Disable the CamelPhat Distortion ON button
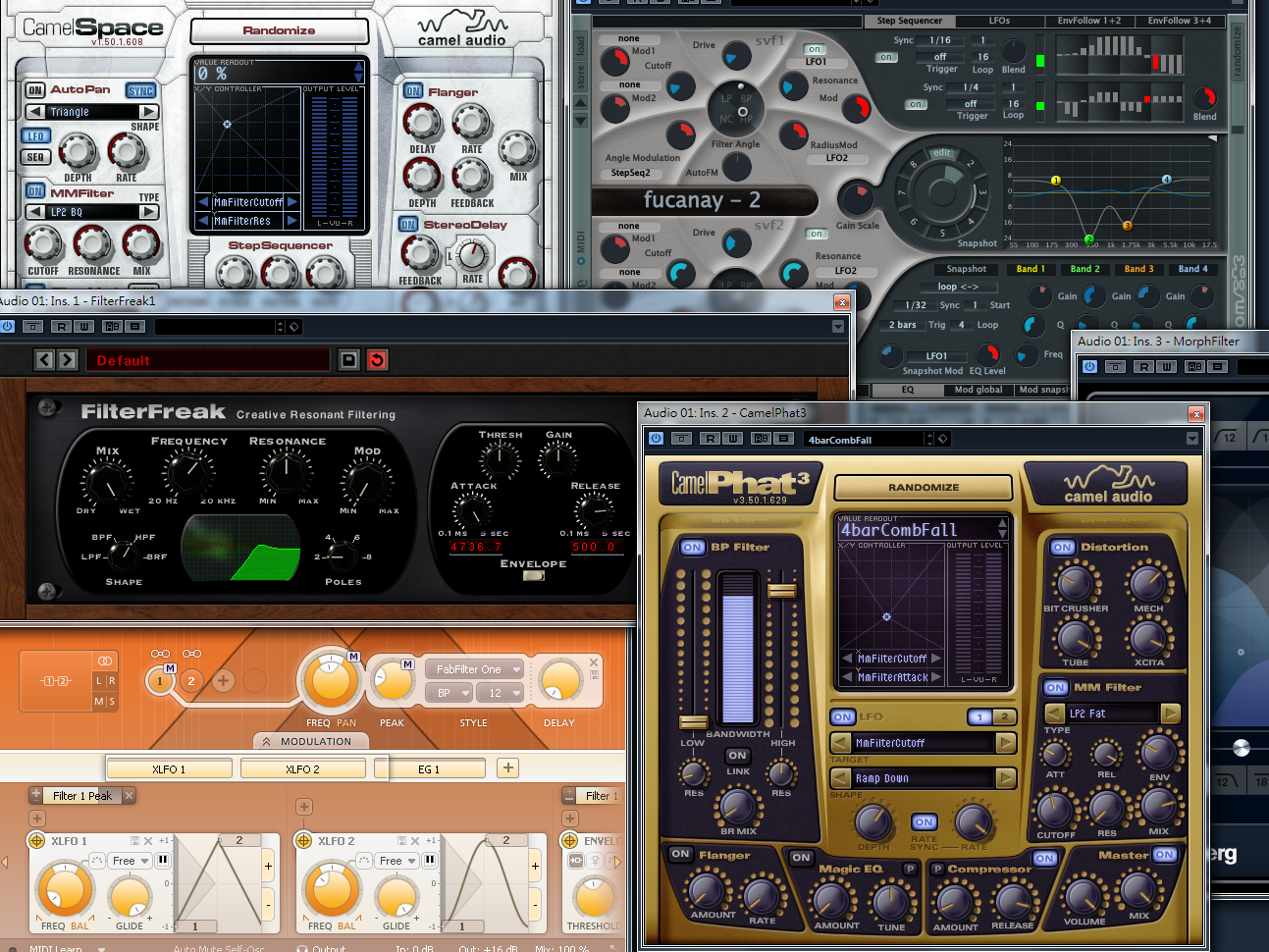Image resolution: width=1269 pixels, height=952 pixels. coord(1062,547)
